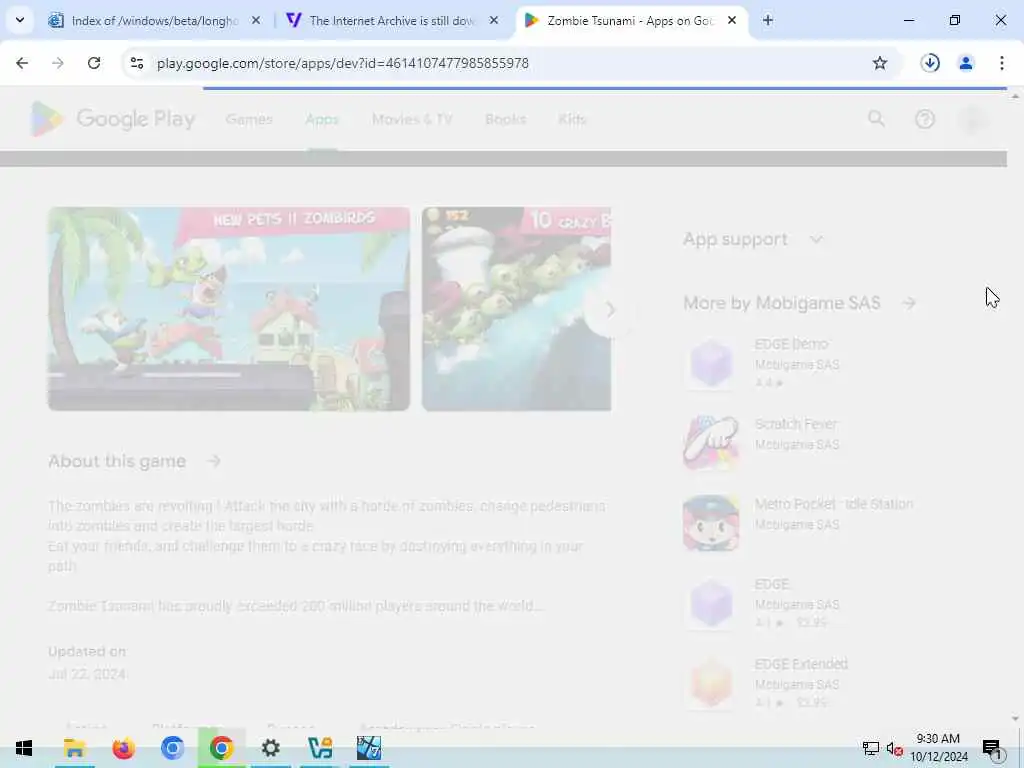Image resolution: width=1024 pixels, height=768 pixels.
Task: Open Chrome profile icon
Action: [966, 63]
